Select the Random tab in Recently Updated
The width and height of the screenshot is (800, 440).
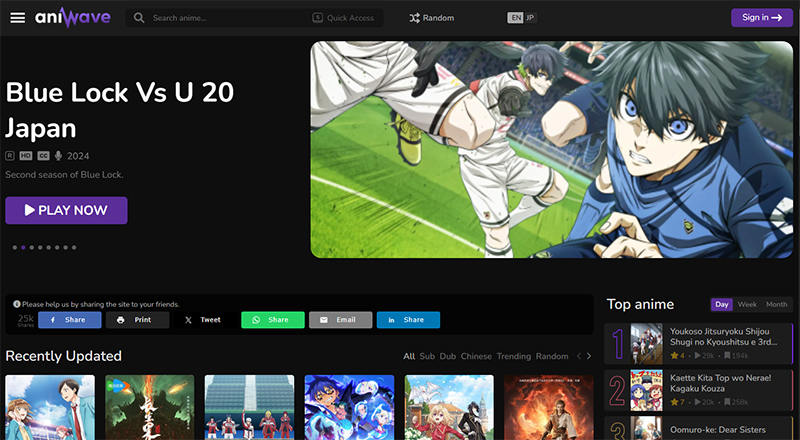(552, 356)
